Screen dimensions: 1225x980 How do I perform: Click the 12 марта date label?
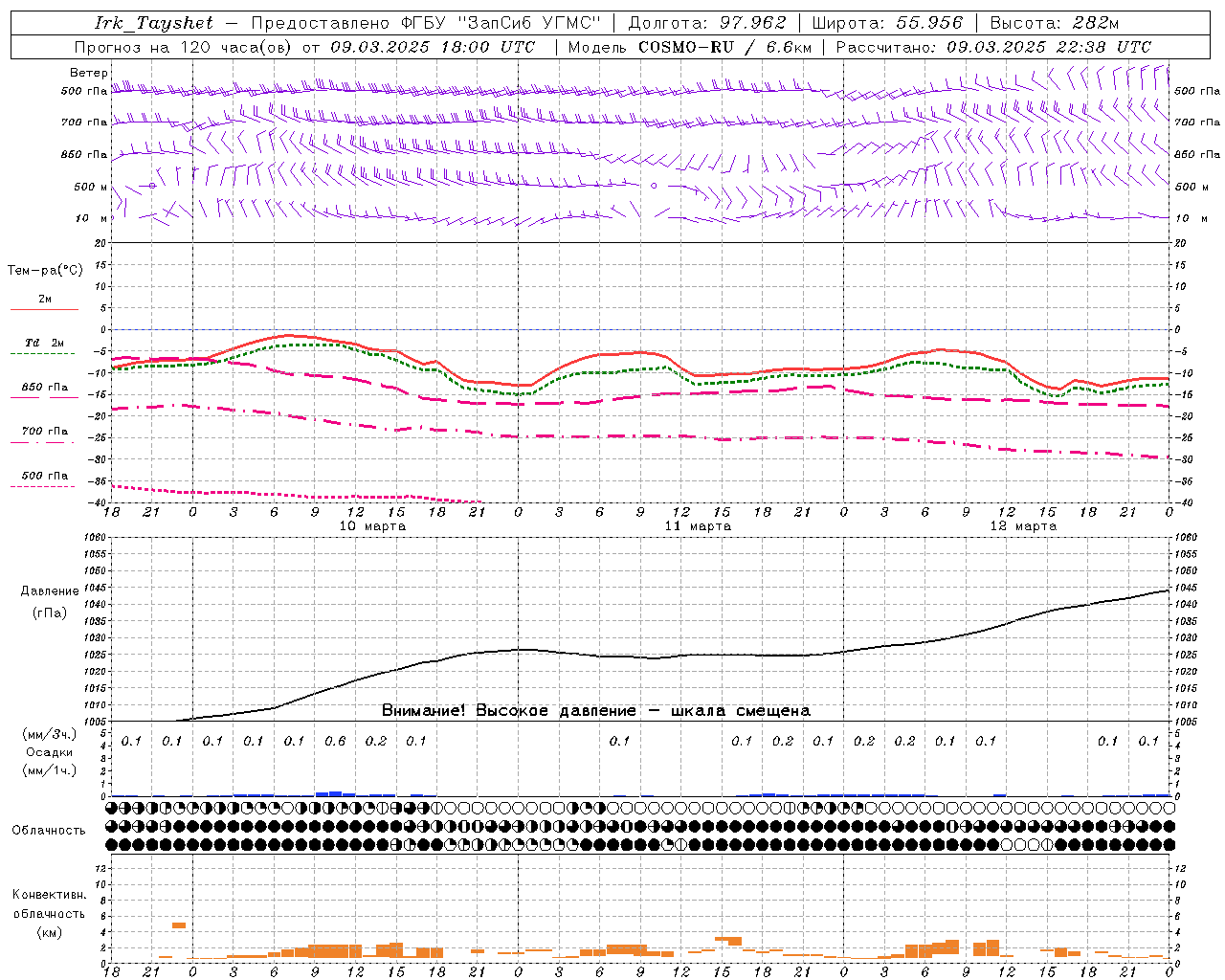[x=1023, y=526]
